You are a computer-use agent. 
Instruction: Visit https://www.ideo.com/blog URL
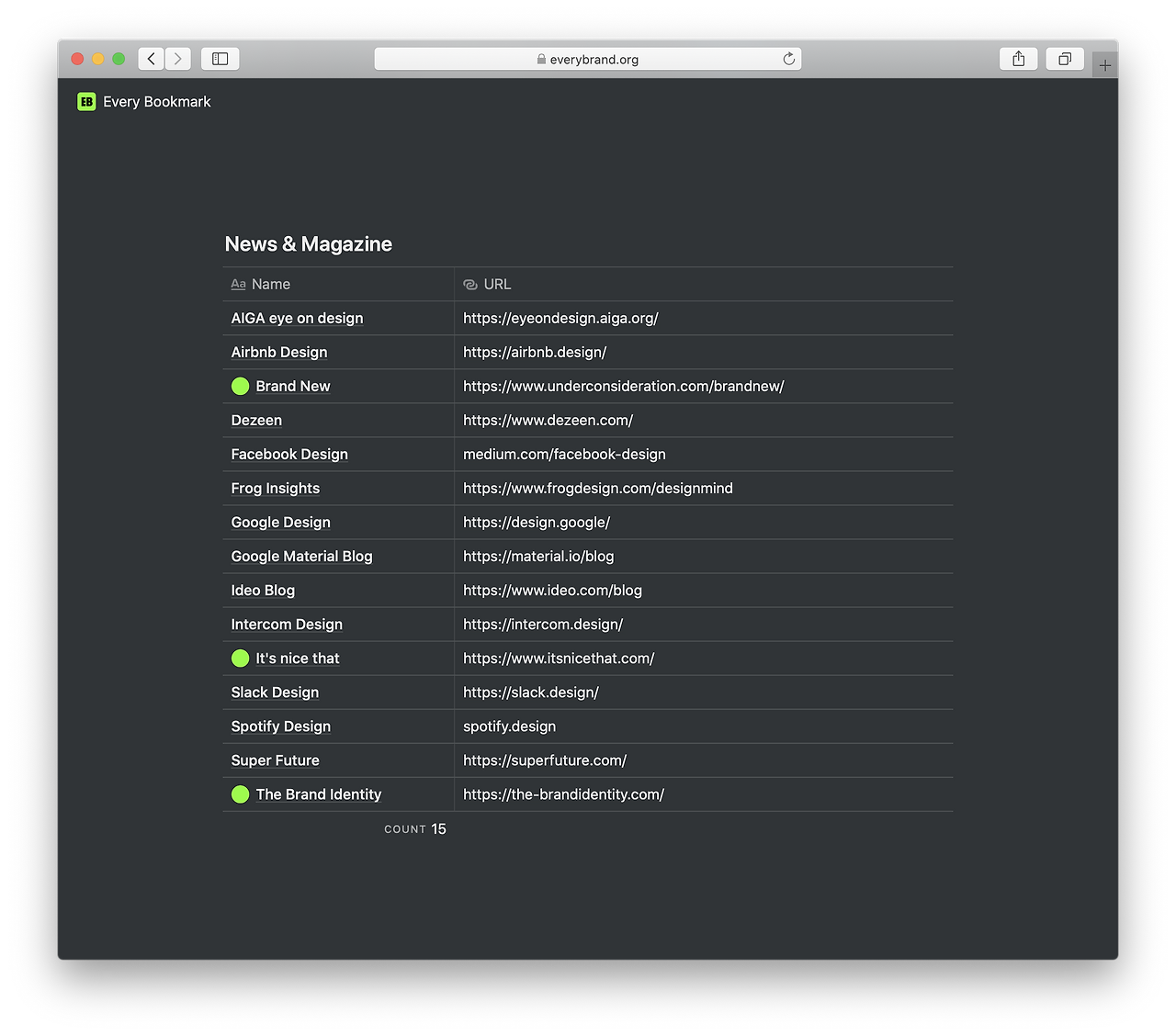coord(552,591)
